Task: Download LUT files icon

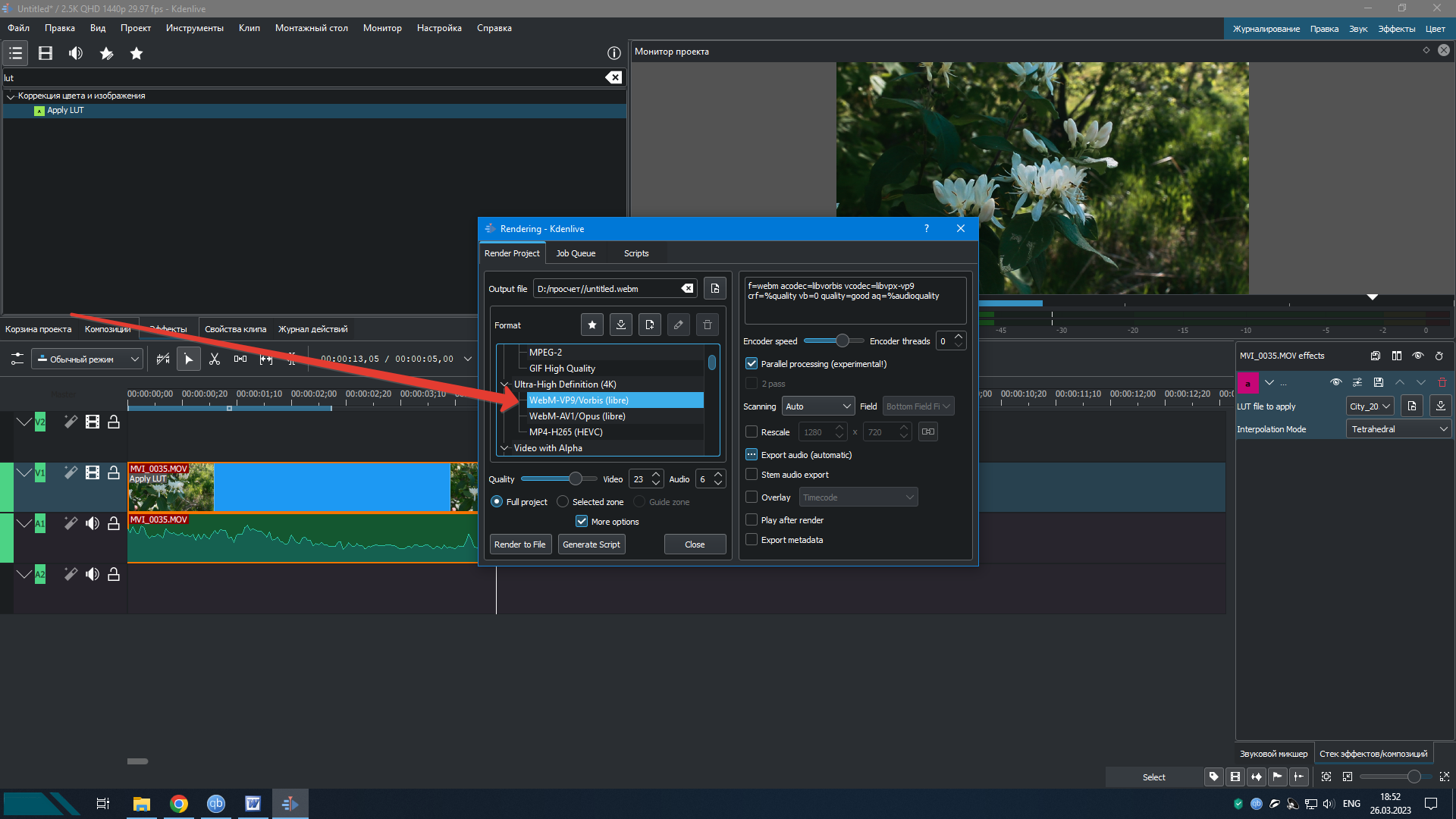Action: [1441, 406]
